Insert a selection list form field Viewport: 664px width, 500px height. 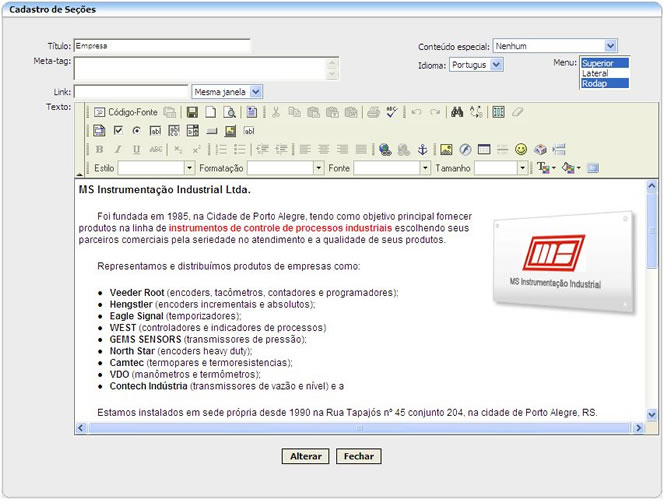[193, 131]
